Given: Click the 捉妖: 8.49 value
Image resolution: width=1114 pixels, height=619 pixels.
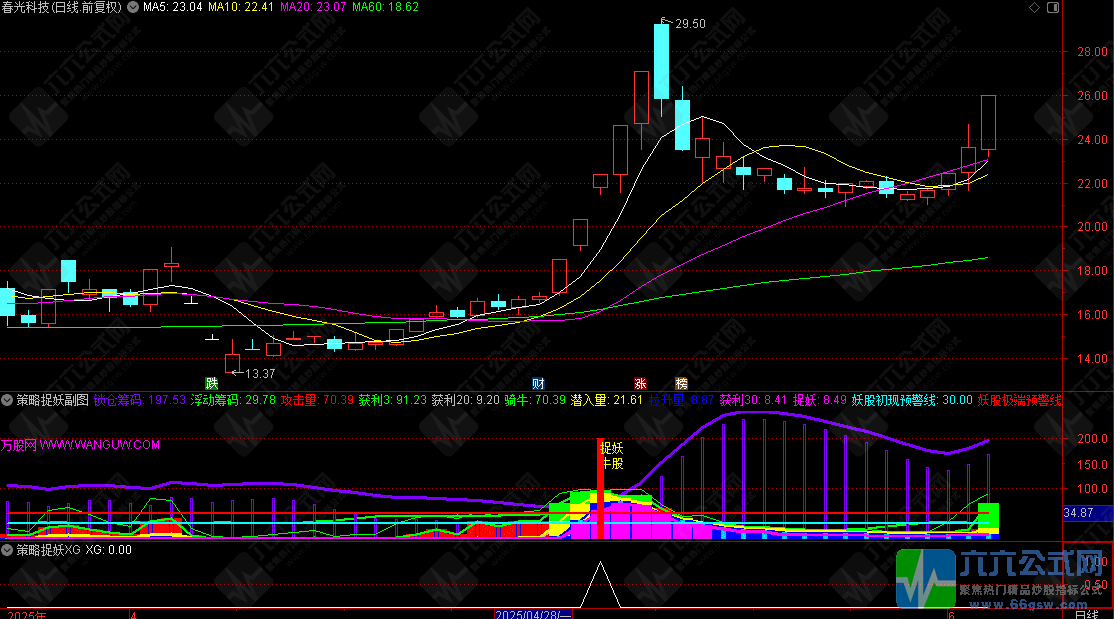Looking at the screenshot, I should [x=820, y=400].
